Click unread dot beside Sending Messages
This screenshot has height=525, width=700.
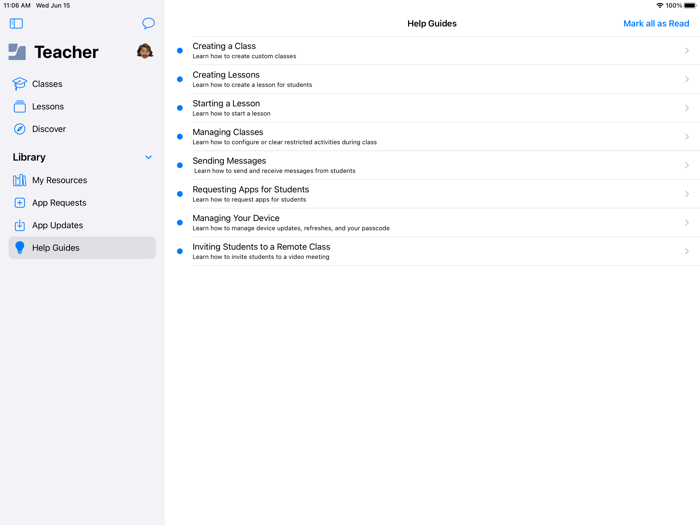pyautogui.click(x=180, y=165)
